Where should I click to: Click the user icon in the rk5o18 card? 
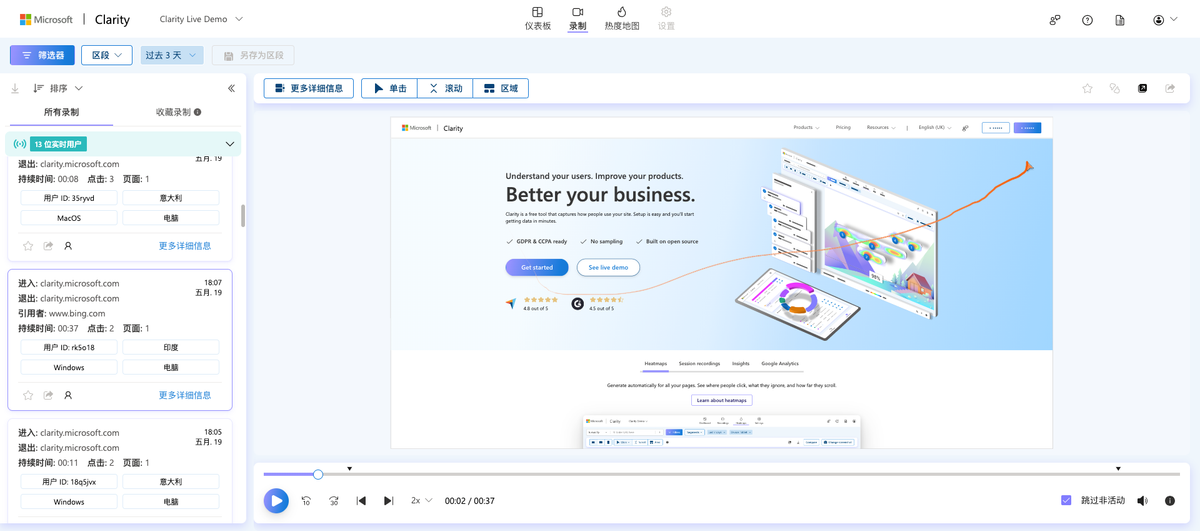68,395
